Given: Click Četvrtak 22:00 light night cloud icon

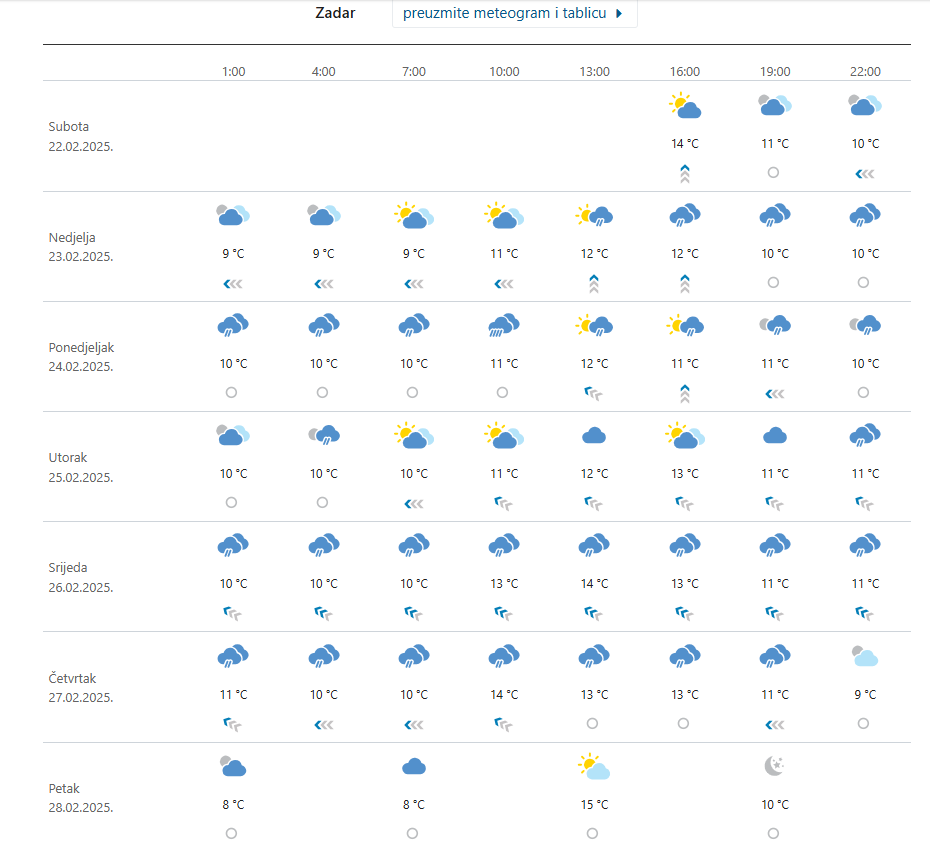Looking at the screenshot, I should 865,656.
